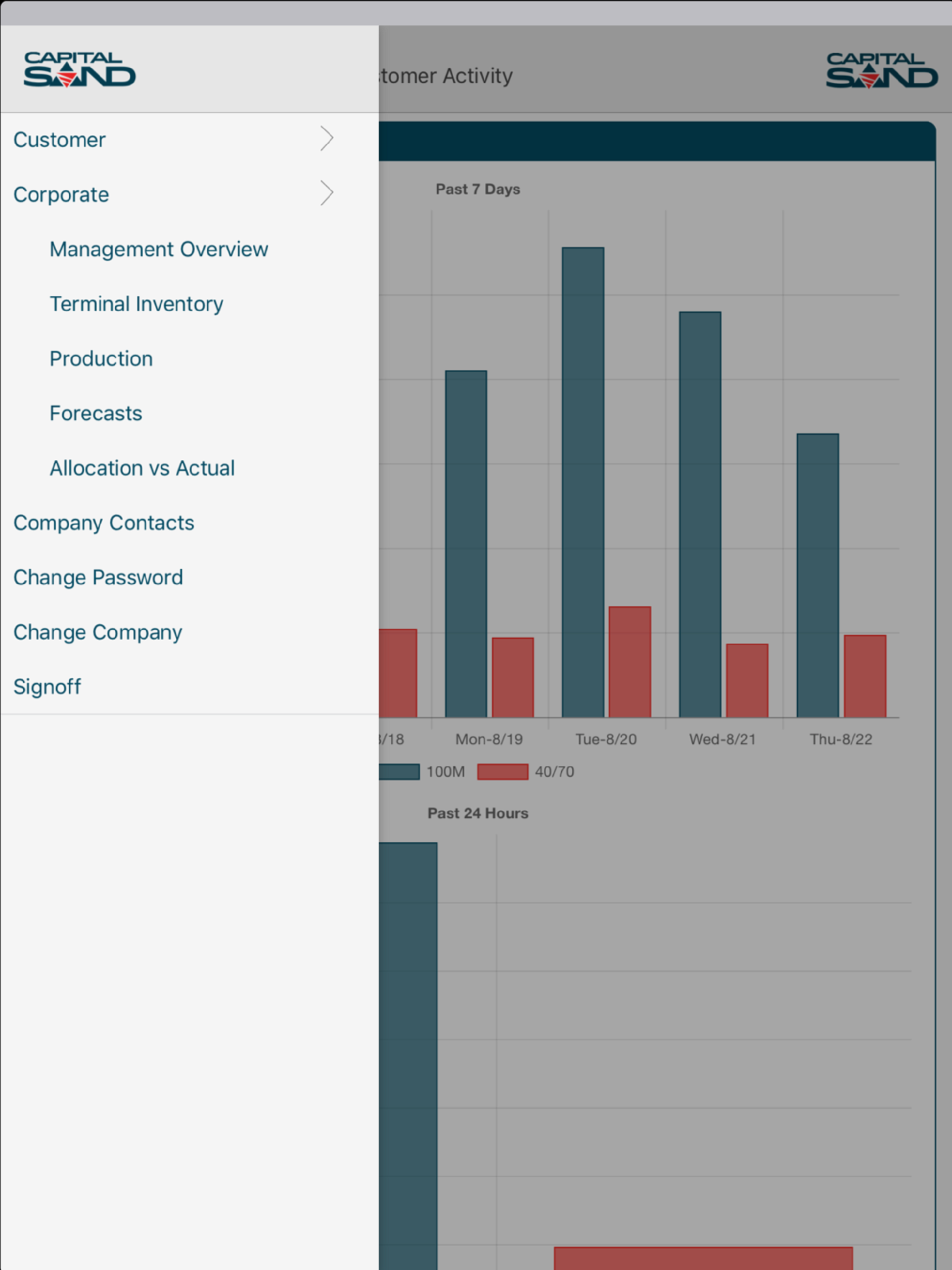Tap the 100M legend label
Viewport: 952px width, 1270px height.
pos(446,772)
